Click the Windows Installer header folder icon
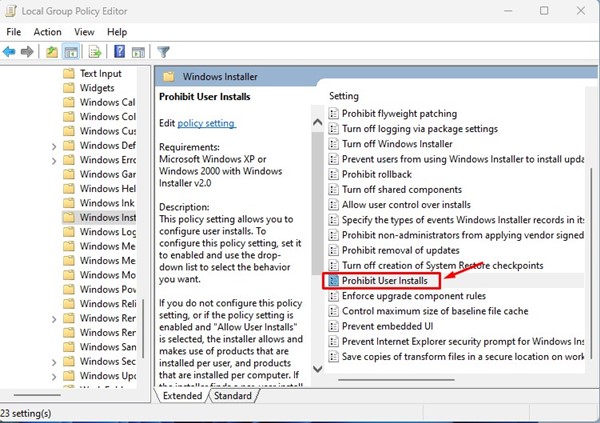 click(169, 77)
